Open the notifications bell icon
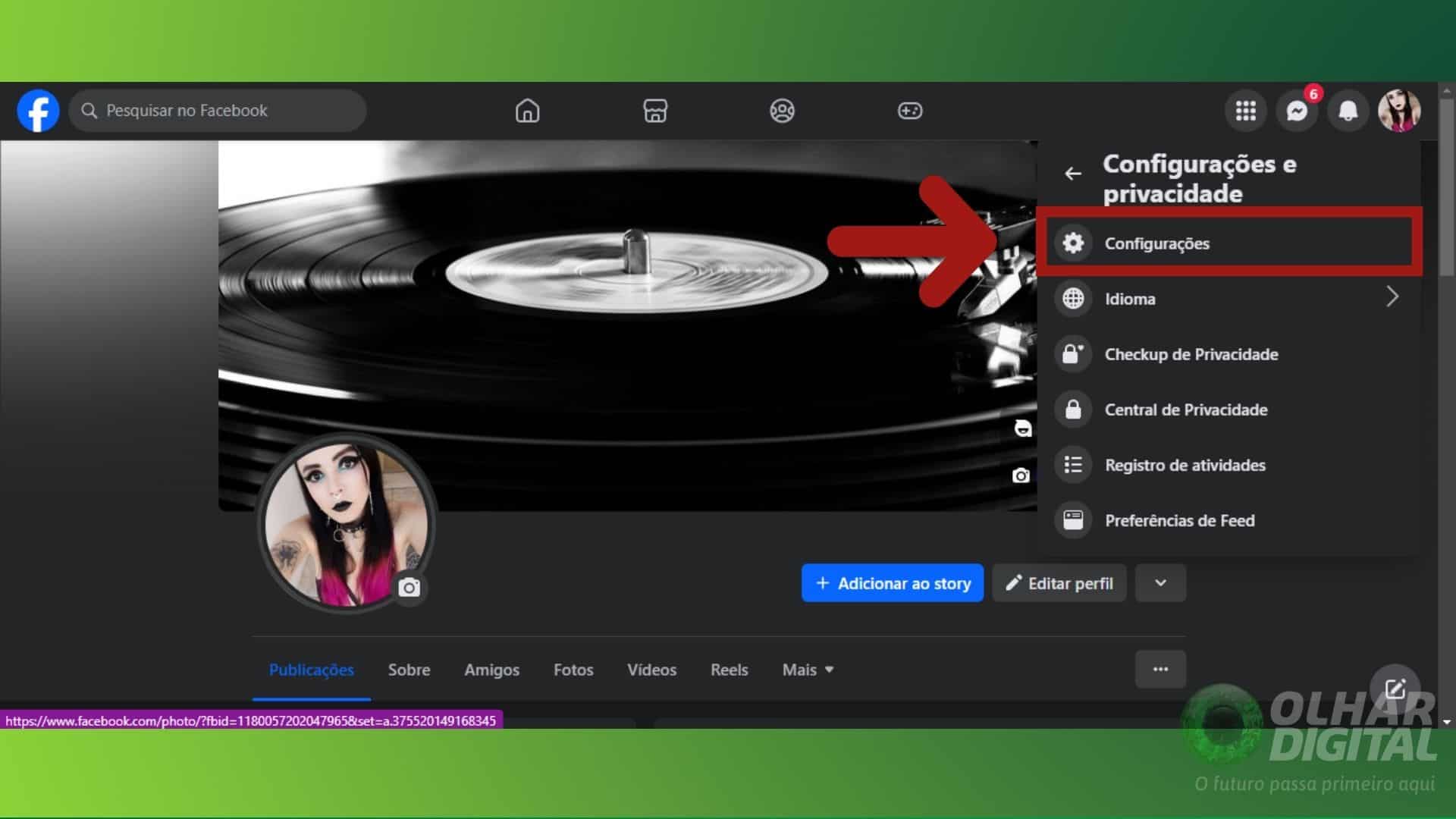 1348,111
